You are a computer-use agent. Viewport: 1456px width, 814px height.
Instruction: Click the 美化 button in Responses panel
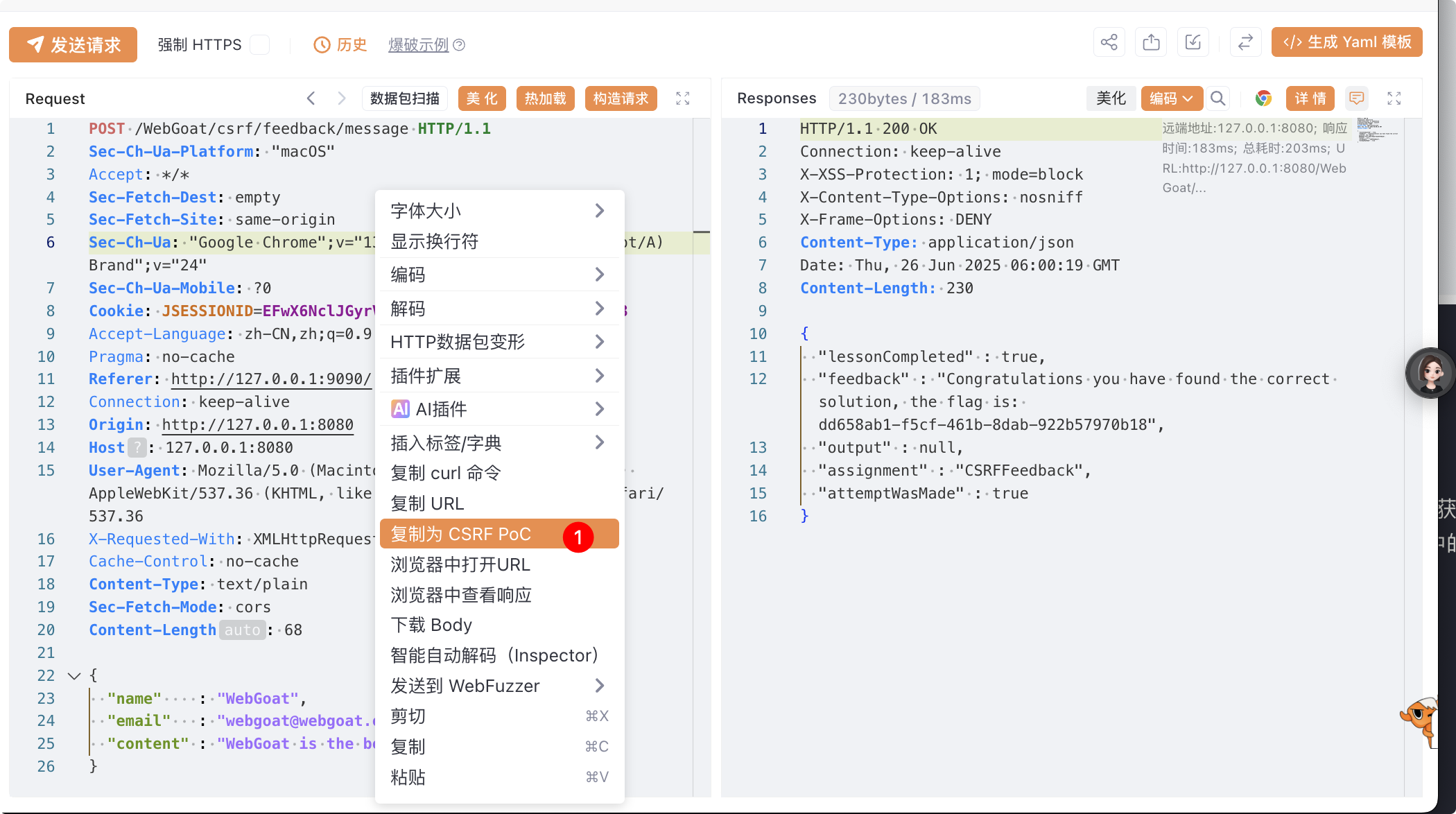point(1111,98)
